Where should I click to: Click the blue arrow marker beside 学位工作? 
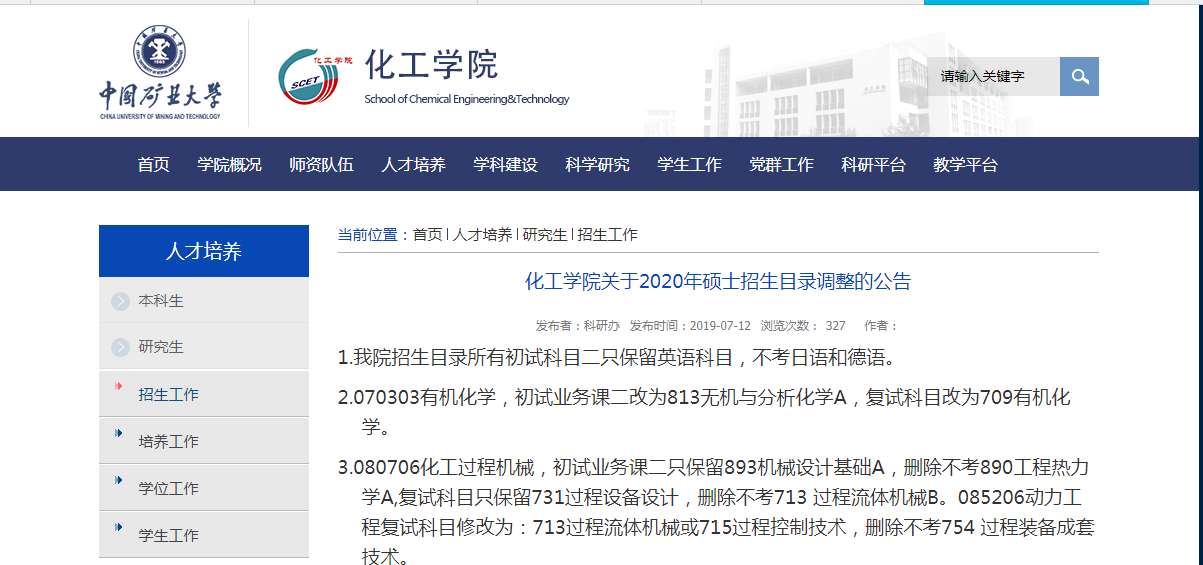tap(119, 481)
